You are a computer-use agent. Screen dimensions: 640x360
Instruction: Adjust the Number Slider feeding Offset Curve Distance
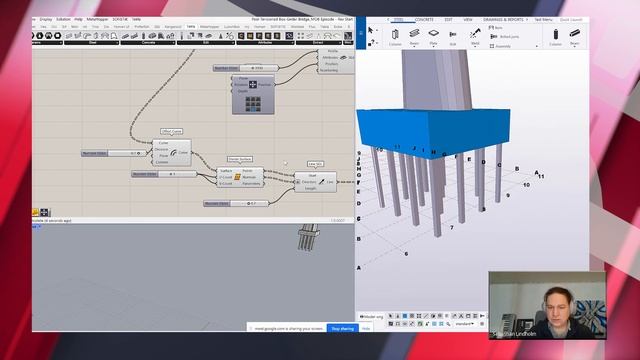click(115, 153)
